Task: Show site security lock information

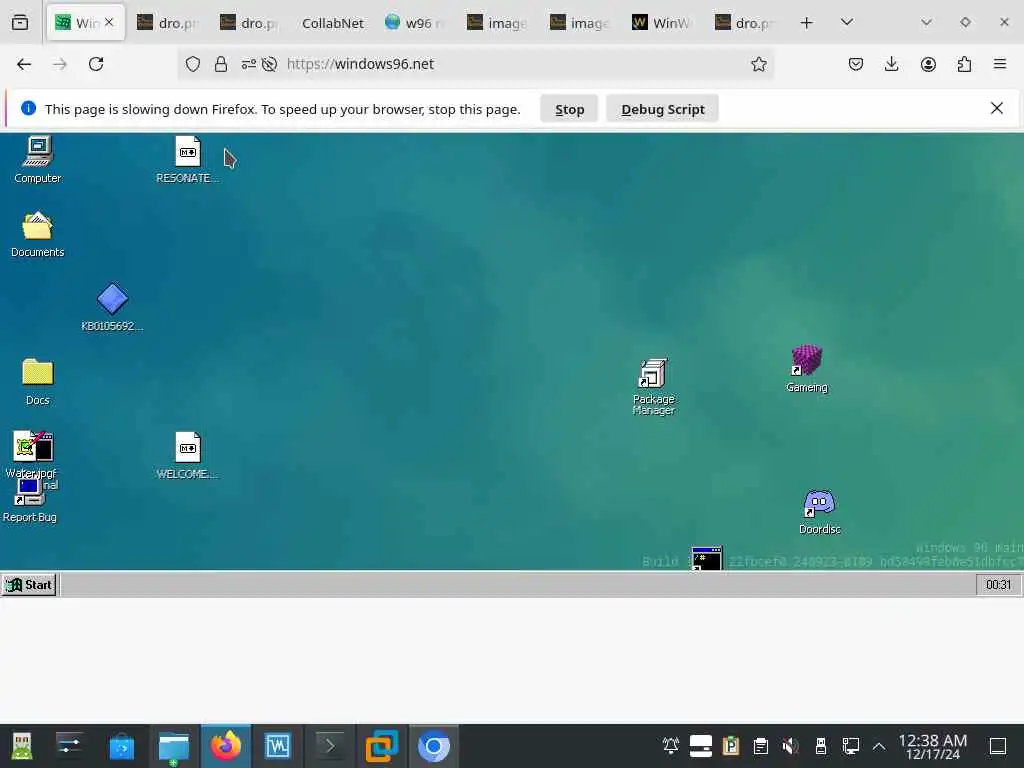Action: (221, 64)
